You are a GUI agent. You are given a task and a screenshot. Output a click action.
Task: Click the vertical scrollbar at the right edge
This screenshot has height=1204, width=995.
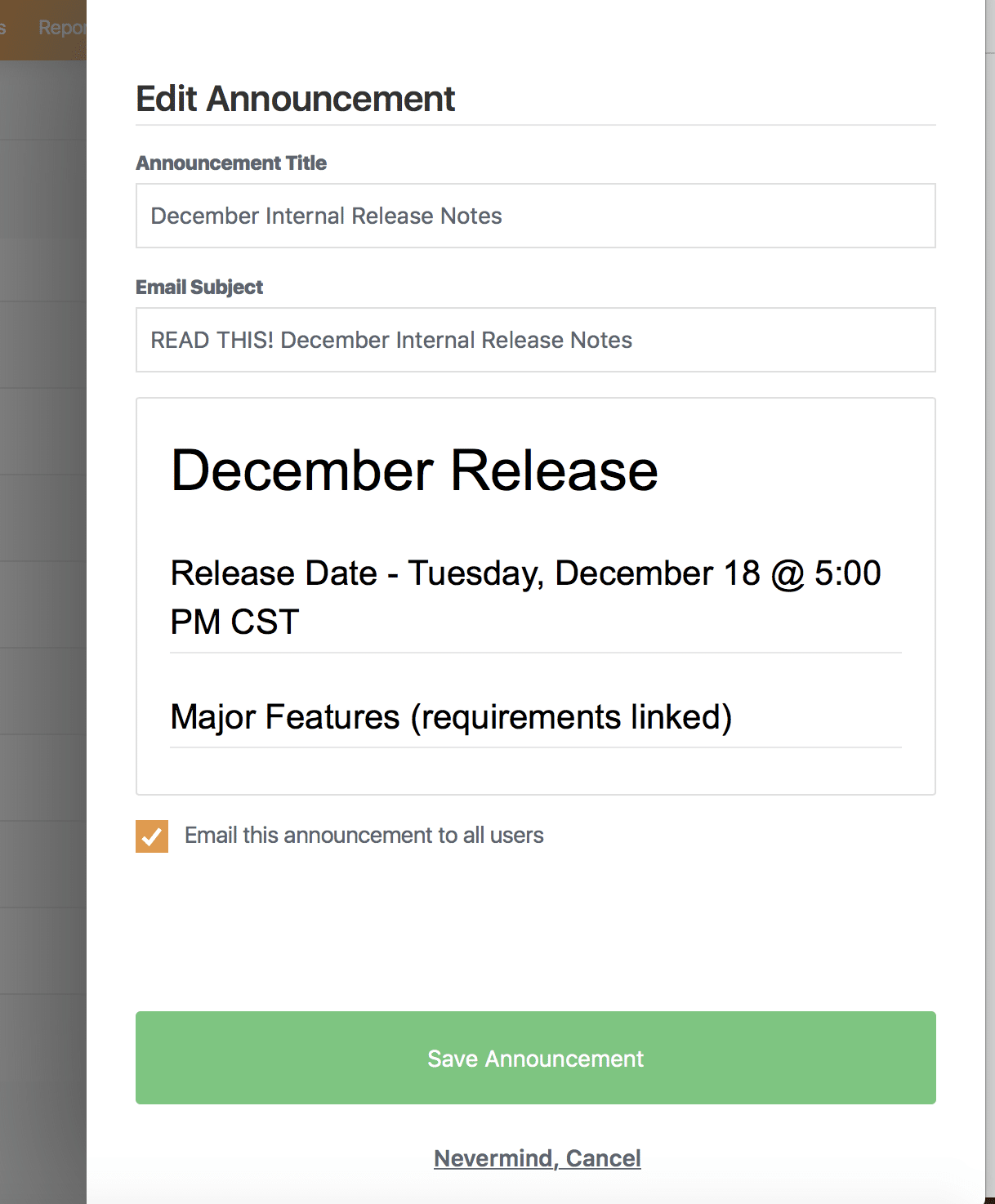989,572
